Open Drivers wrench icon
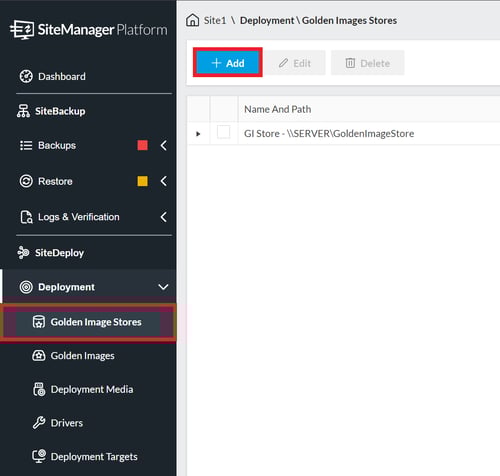This screenshot has height=476, width=500. coord(39,423)
